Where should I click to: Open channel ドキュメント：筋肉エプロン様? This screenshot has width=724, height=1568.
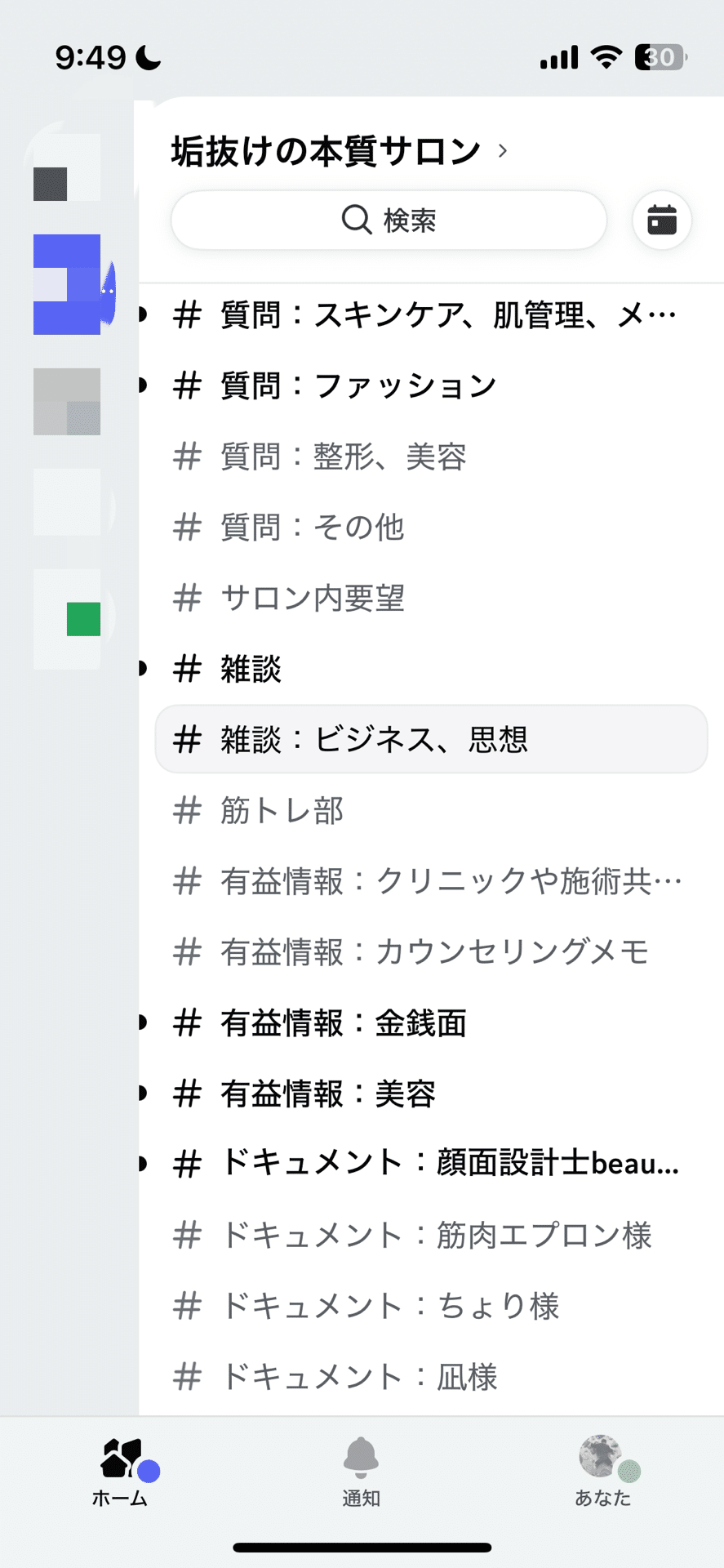[x=435, y=1235]
